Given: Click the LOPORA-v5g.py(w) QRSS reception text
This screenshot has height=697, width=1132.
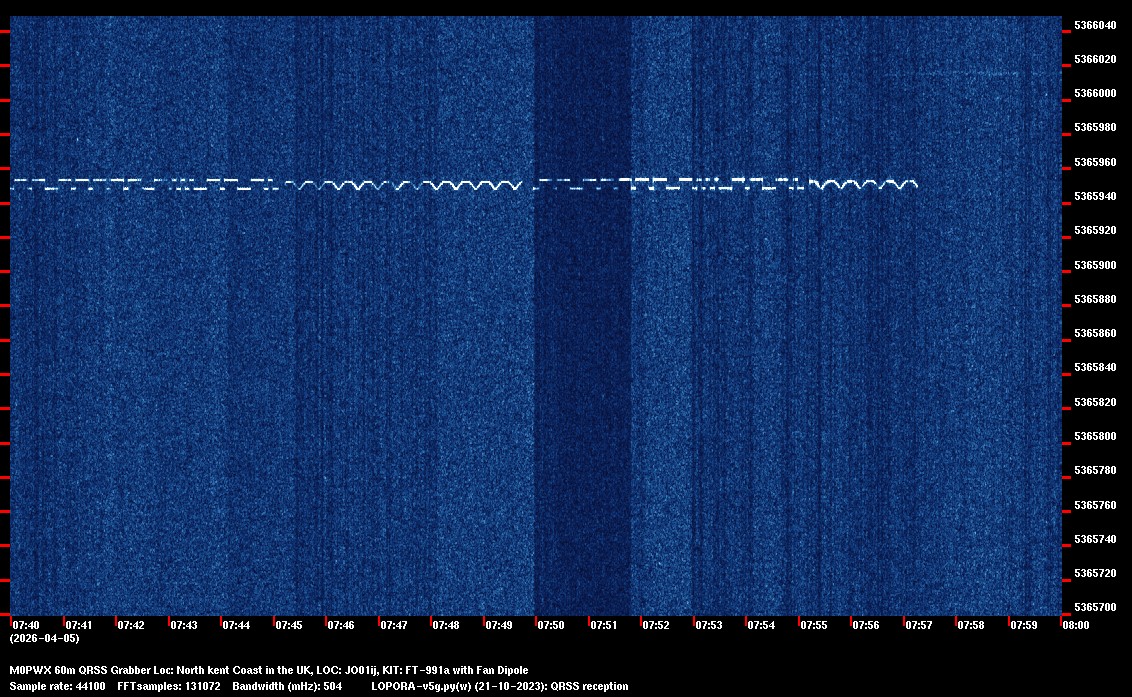Looking at the screenshot, I should (499, 687).
